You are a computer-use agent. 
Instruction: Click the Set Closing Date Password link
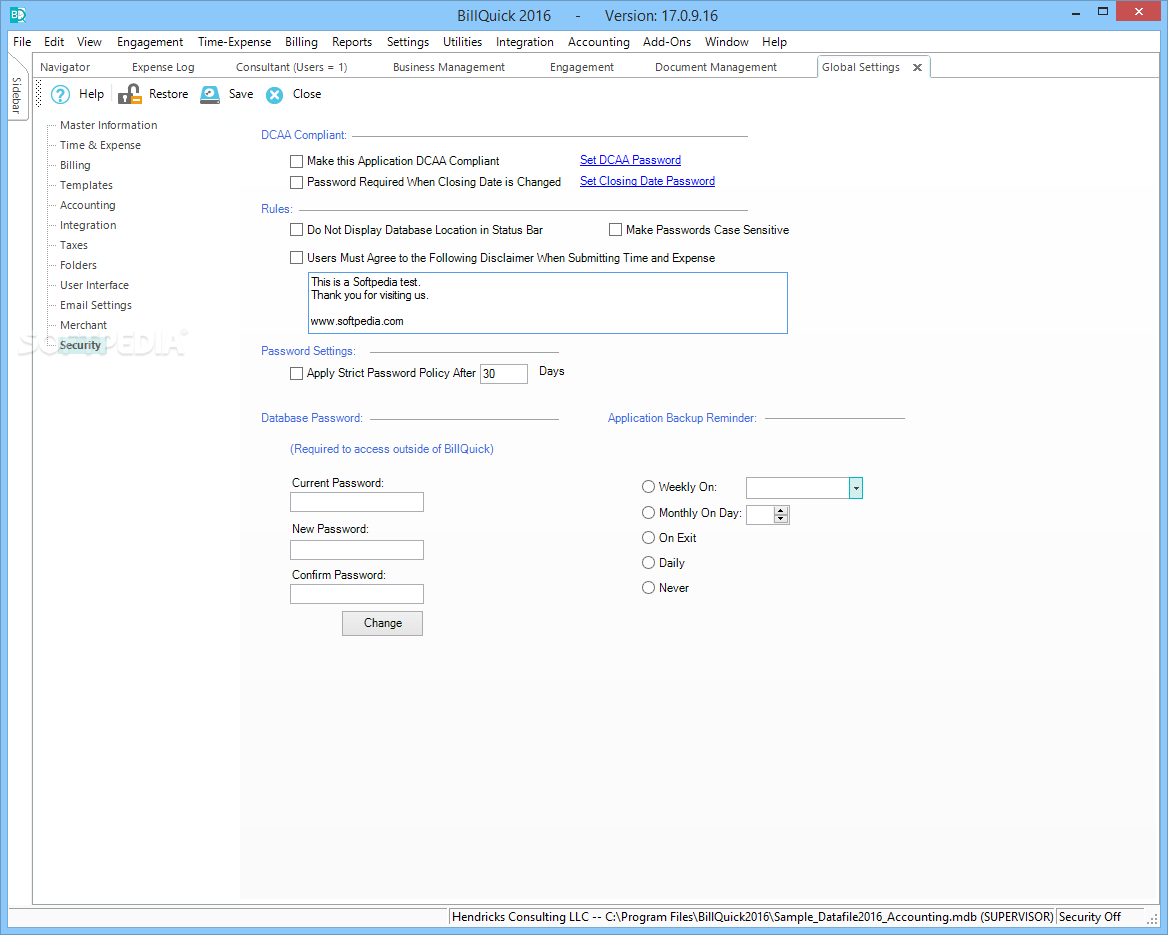[647, 181]
